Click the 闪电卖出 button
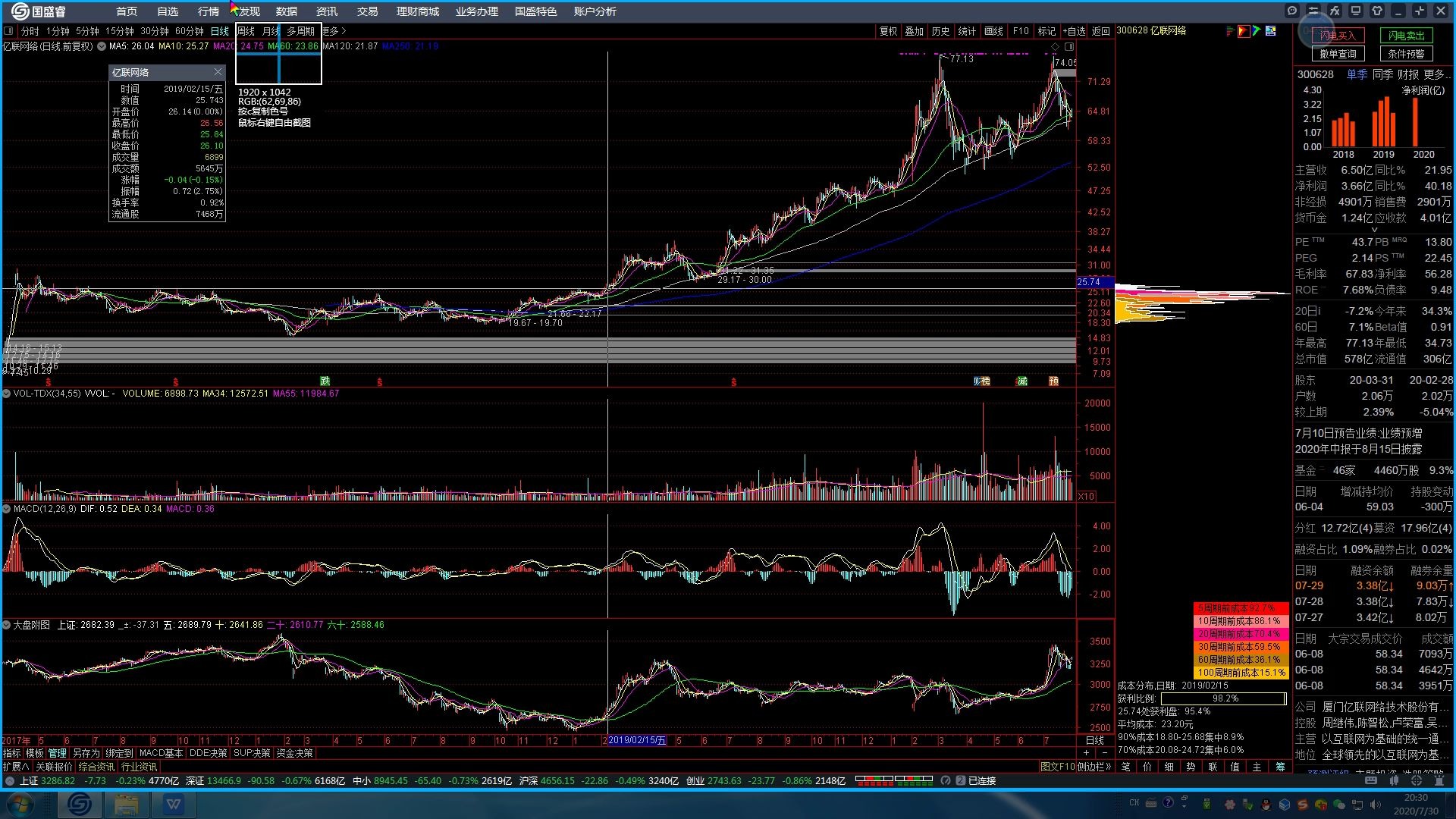This screenshot has width=1456, height=819. click(1407, 36)
